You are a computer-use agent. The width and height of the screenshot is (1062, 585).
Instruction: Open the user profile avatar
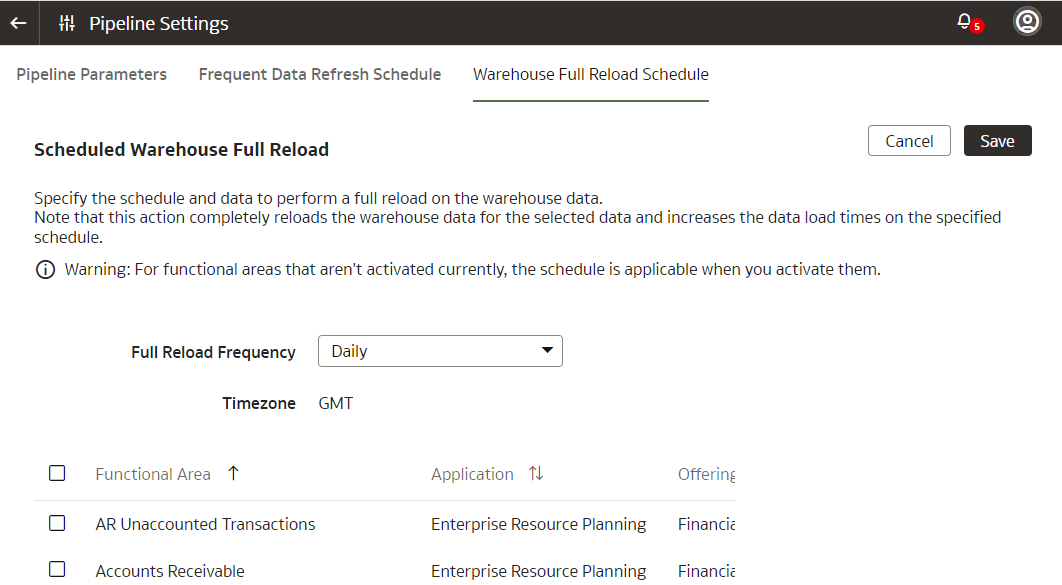pos(1027,22)
